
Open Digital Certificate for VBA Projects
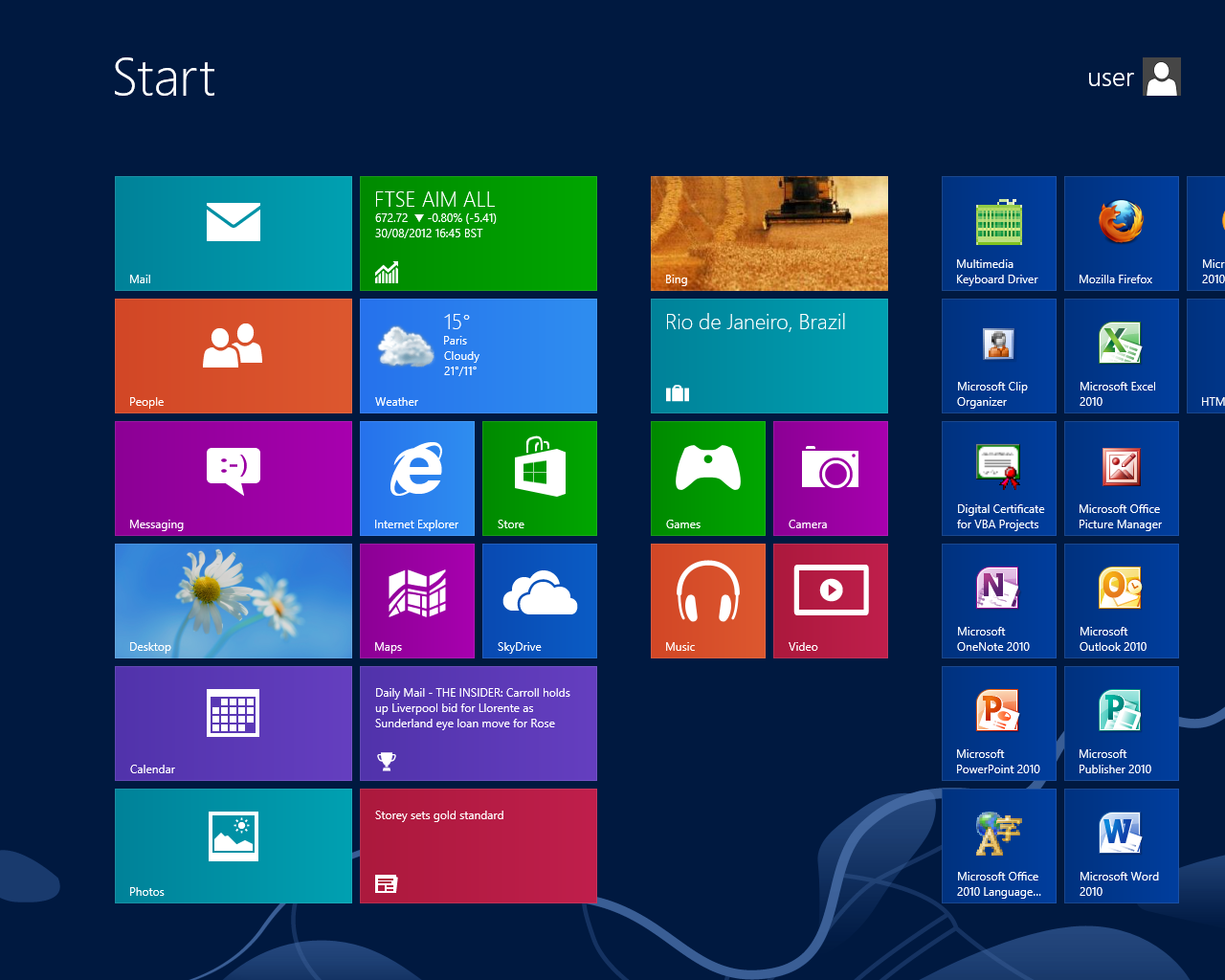coord(999,479)
